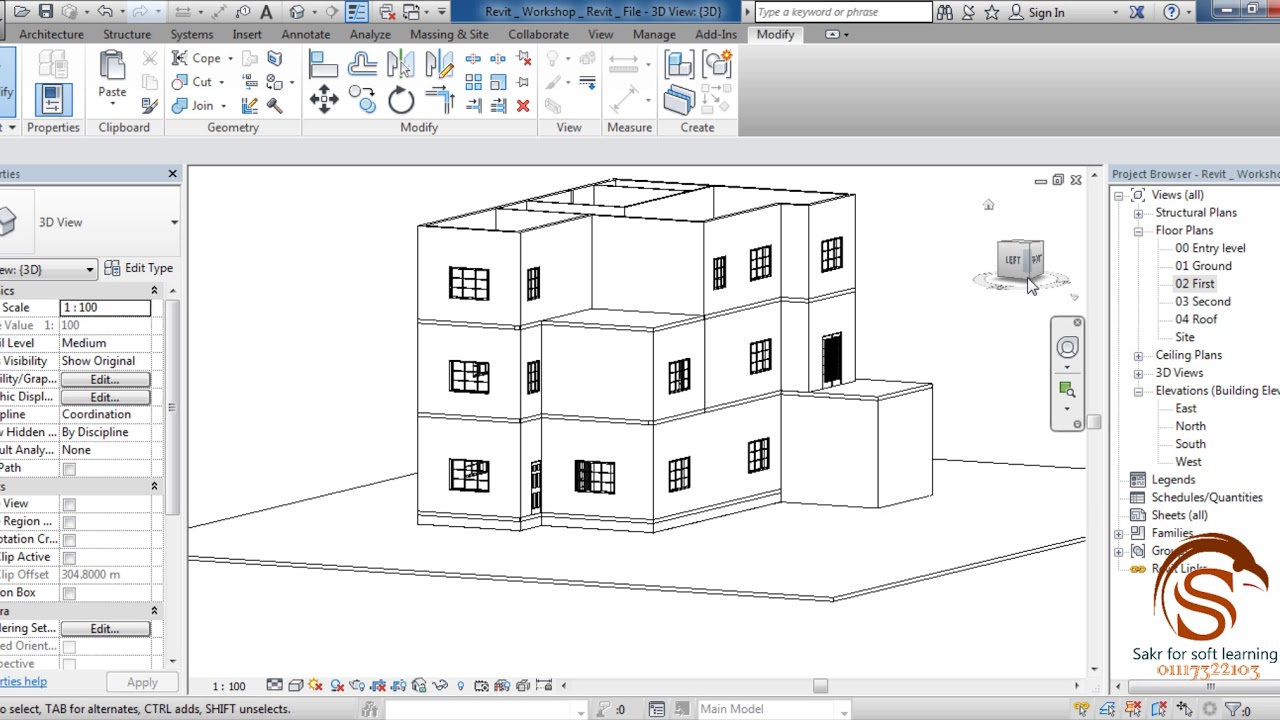Toggle the Sun Path checkbox
This screenshot has height=720, width=1280.
coord(69,469)
